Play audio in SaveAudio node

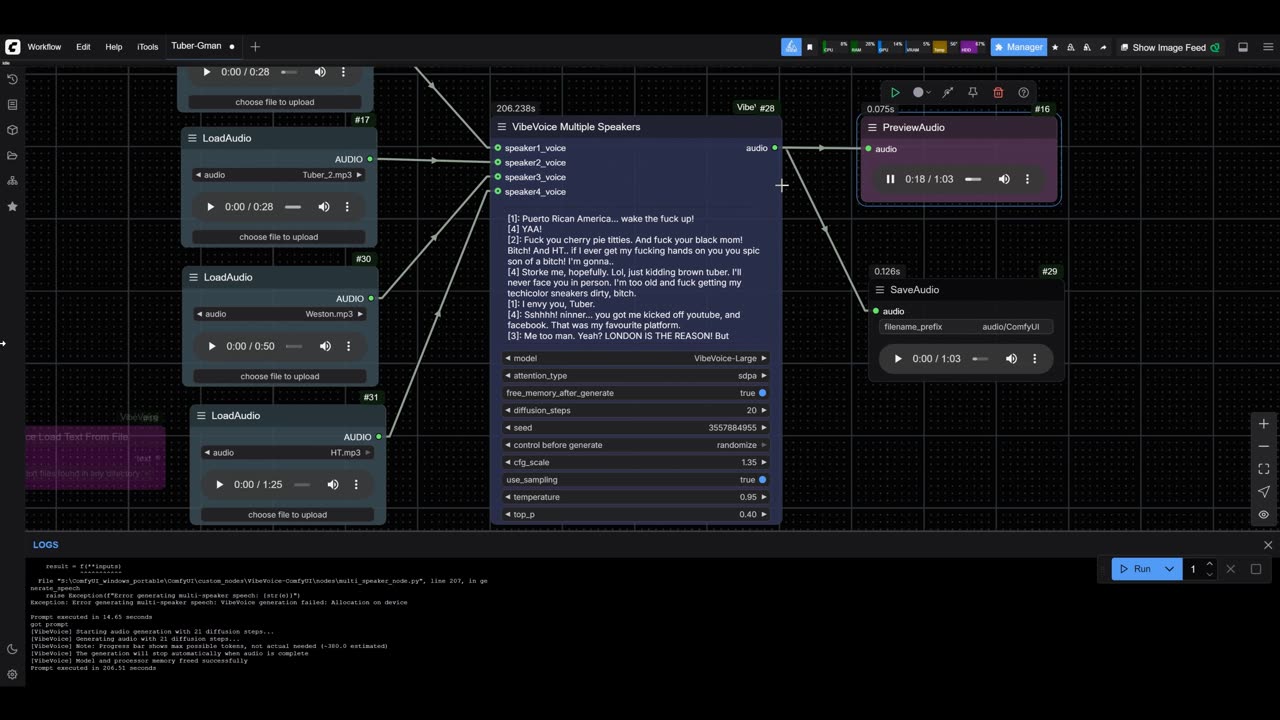tap(897, 359)
